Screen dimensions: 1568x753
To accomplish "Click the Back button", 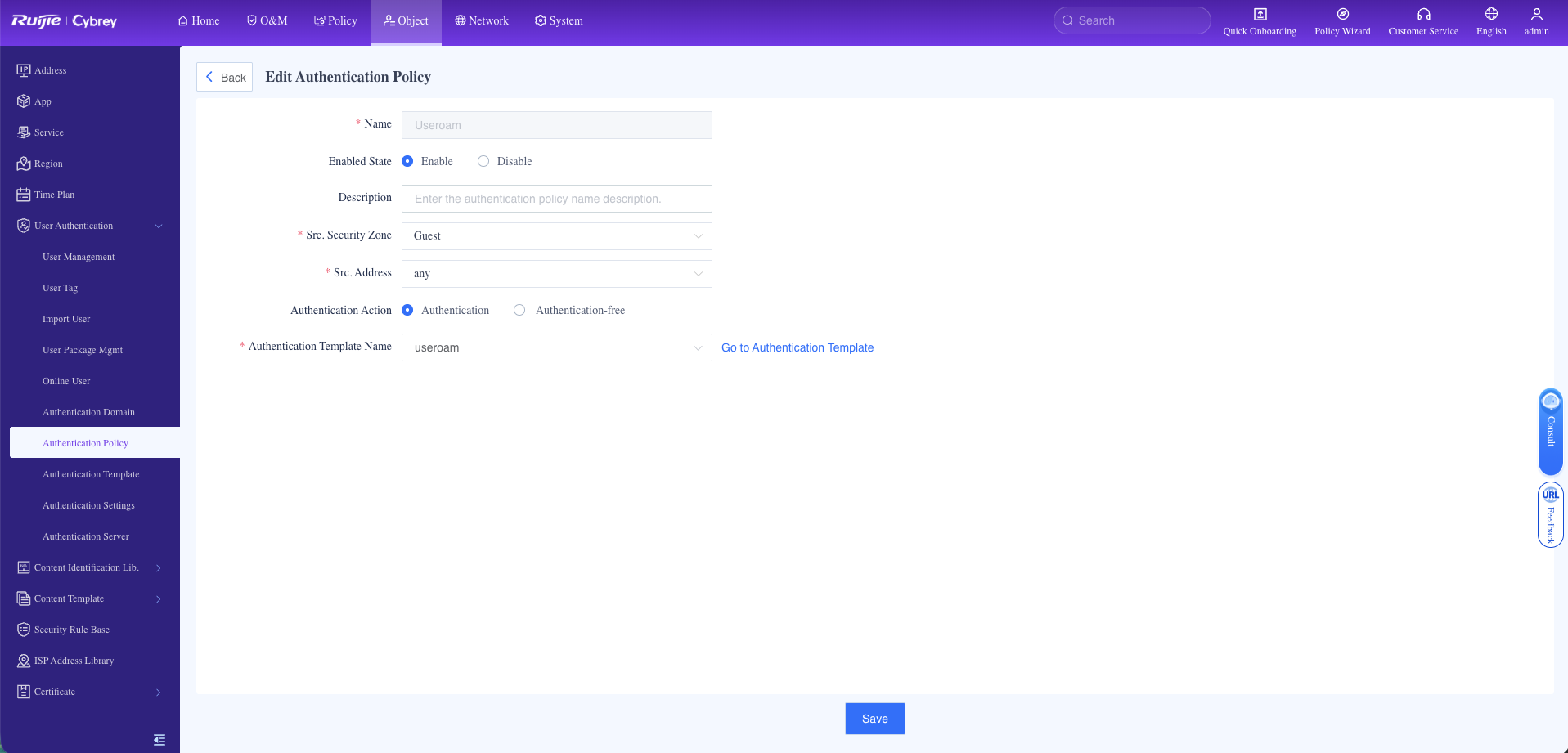I will coord(224,77).
